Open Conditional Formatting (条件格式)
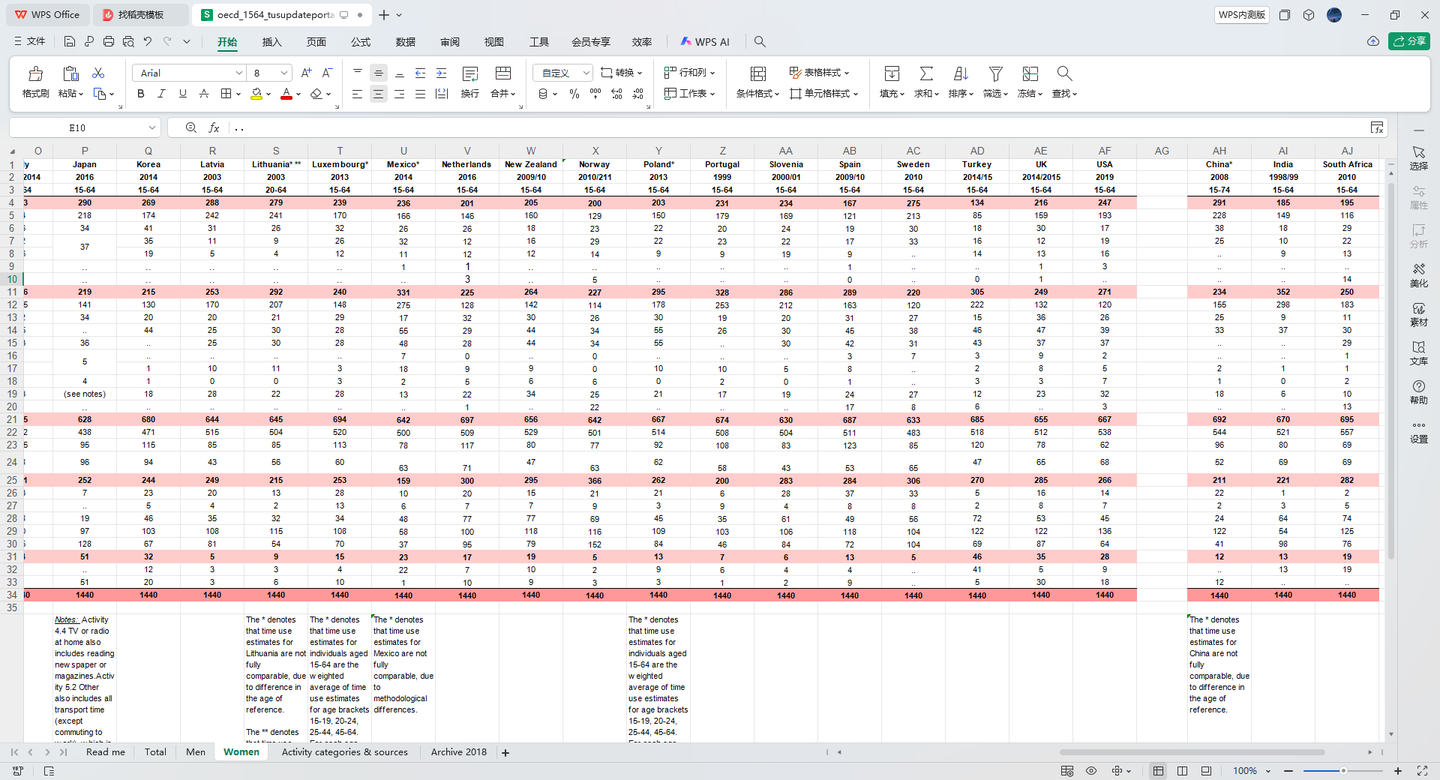 tap(758, 83)
